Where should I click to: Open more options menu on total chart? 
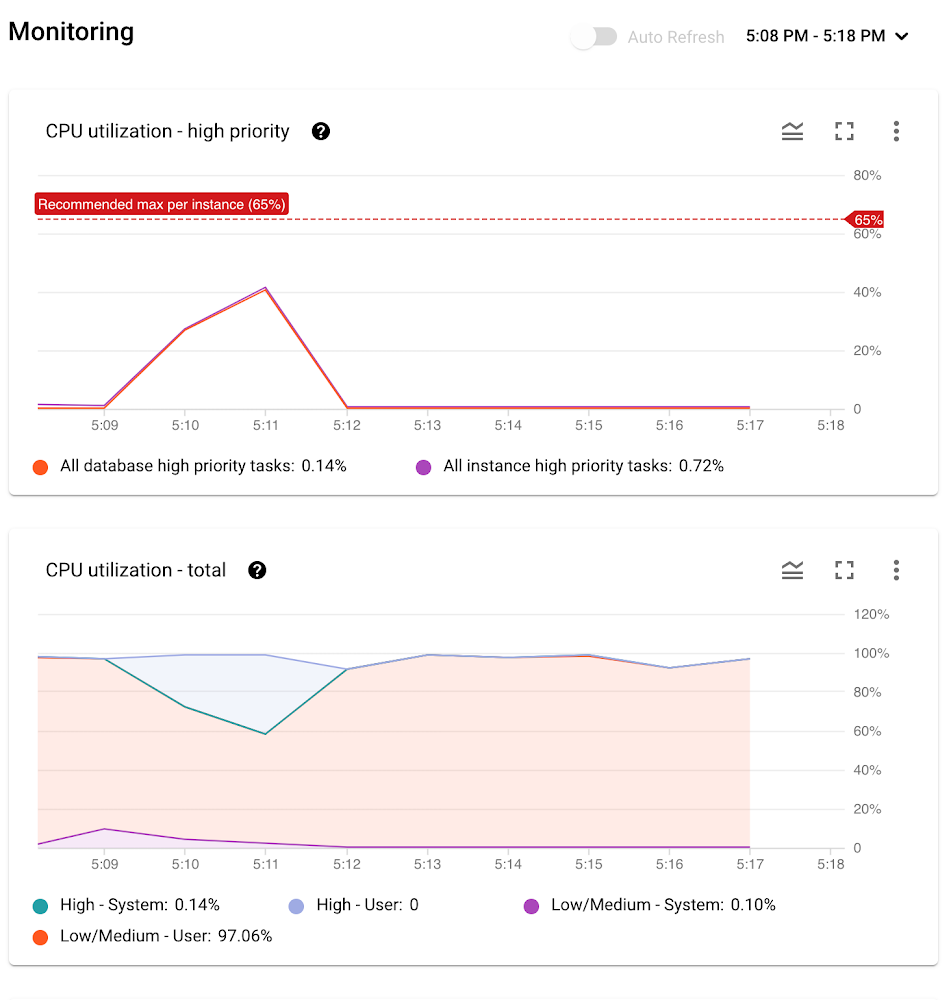[x=896, y=570]
